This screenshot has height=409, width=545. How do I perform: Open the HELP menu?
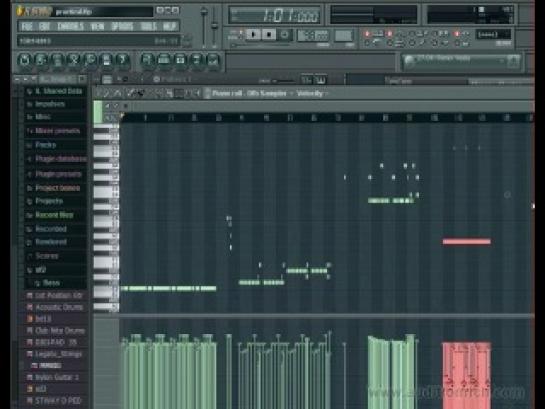(x=169, y=26)
